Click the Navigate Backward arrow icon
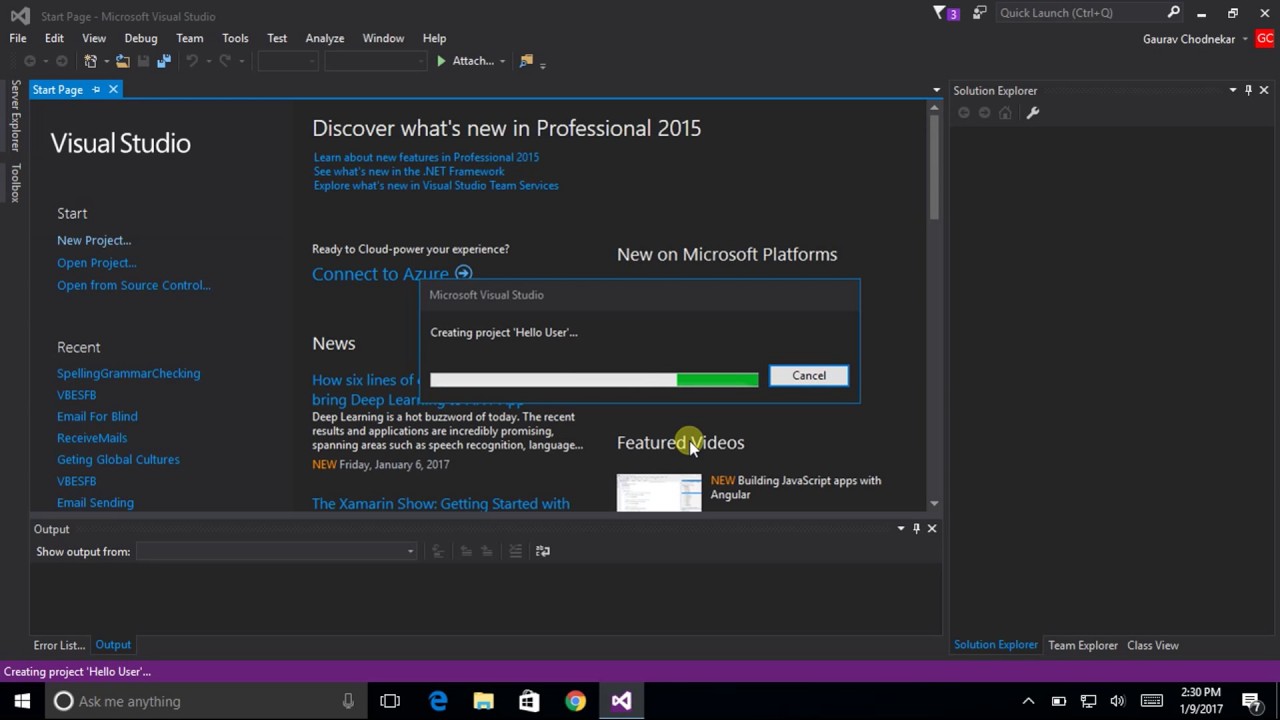Image resolution: width=1280 pixels, height=720 pixels. tap(30, 61)
